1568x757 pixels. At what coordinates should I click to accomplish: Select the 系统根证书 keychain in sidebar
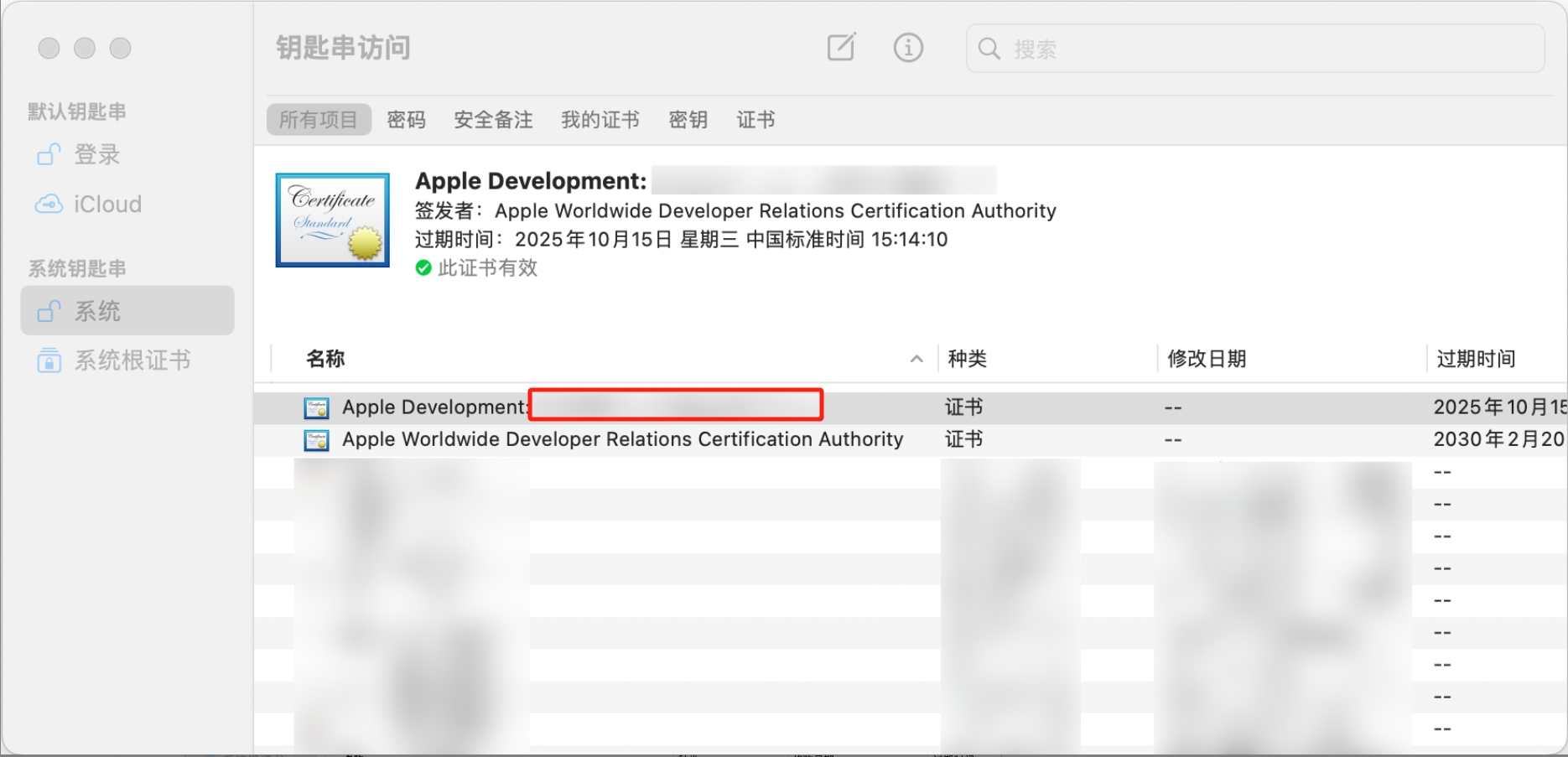click(127, 360)
